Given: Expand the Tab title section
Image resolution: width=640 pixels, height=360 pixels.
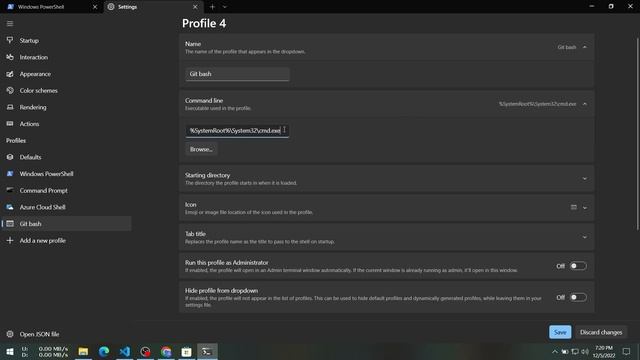Looking at the screenshot, I should 584,237.
